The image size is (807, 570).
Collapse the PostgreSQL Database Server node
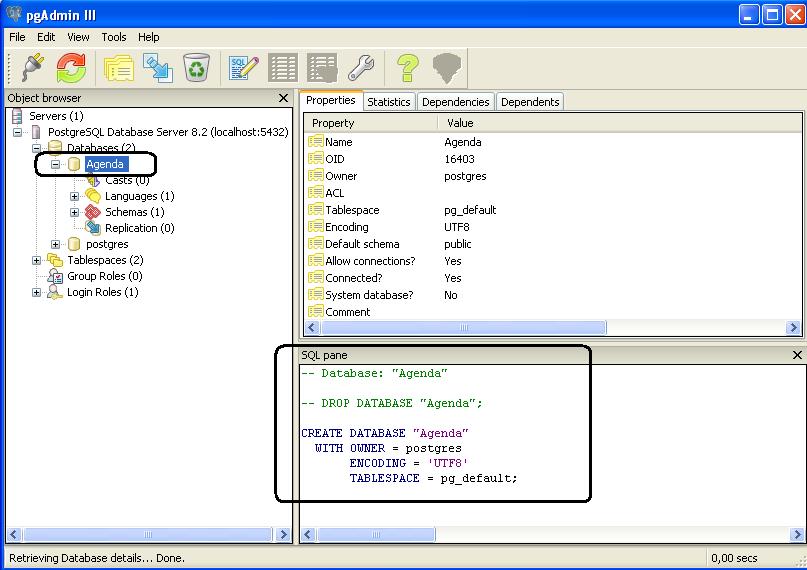tap(17, 132)
